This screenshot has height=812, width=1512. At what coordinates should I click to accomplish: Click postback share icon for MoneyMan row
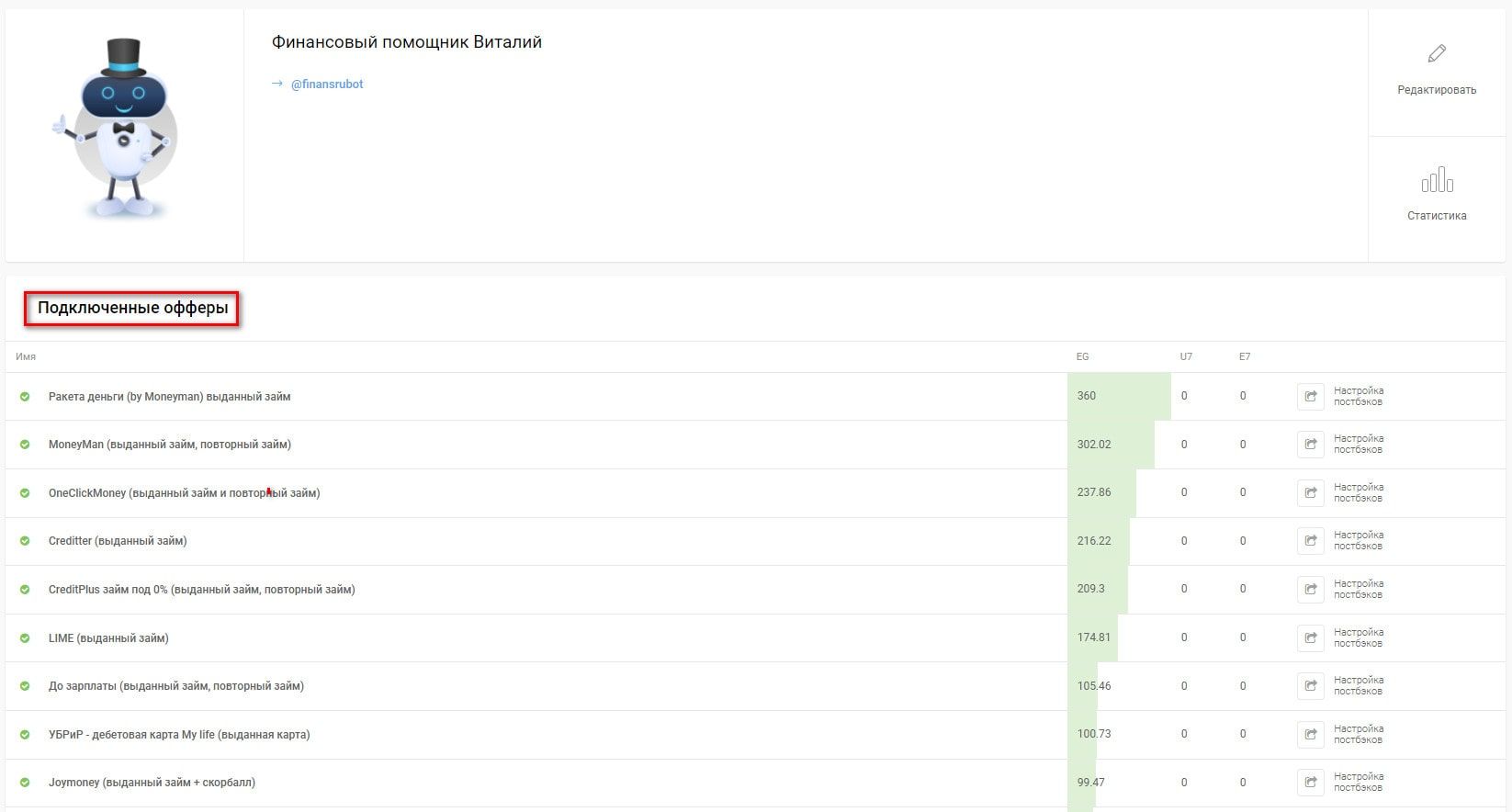click(x=1311, y=445)
